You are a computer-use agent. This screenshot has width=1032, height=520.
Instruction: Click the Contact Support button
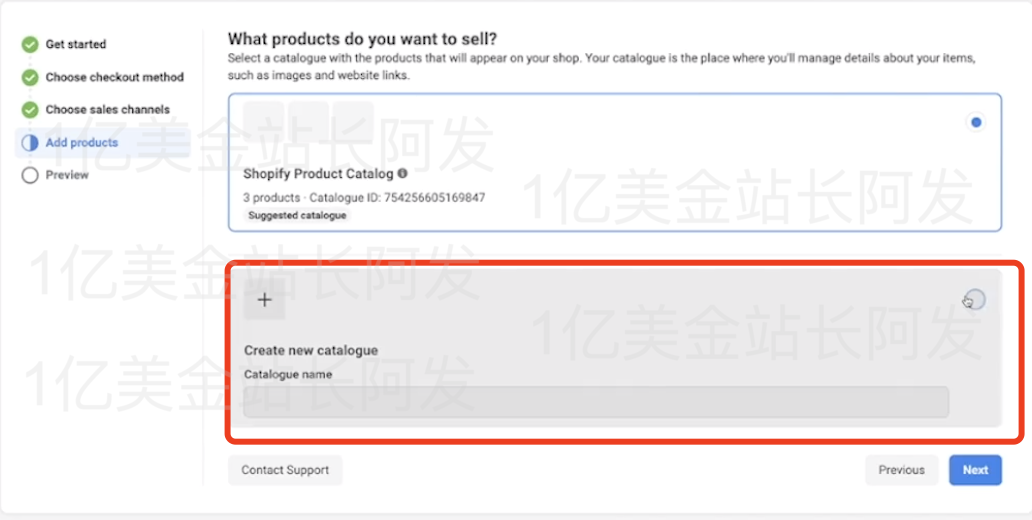[x=285, y=470]
